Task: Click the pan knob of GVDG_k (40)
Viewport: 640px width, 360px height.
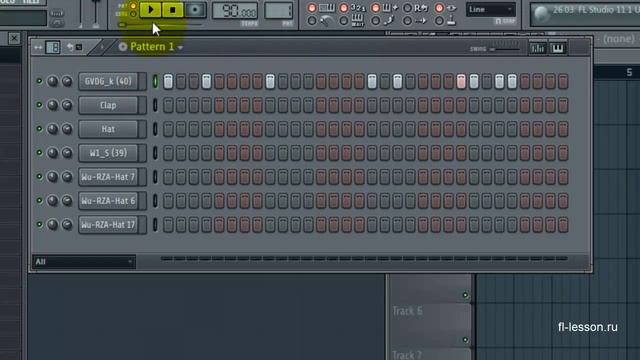Action: click(x=53, y=81)
